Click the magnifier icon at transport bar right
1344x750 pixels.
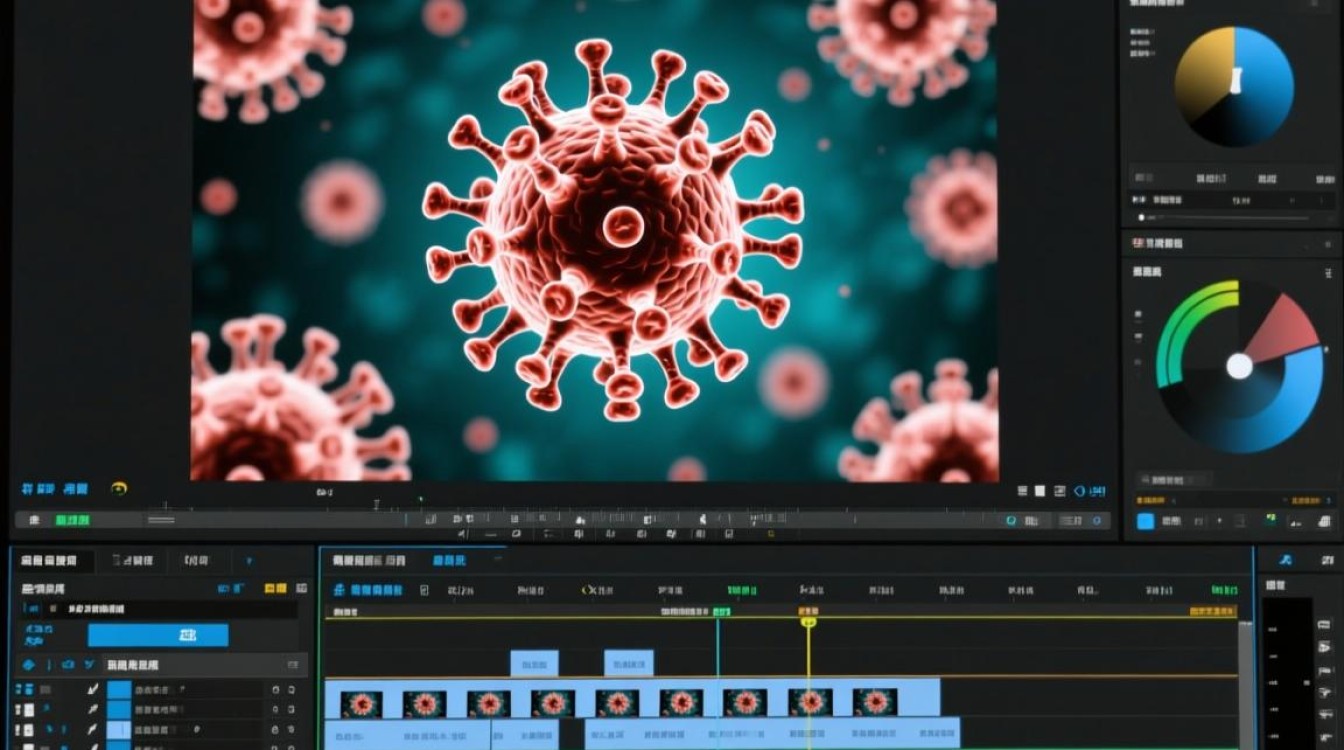[1011, 520]
